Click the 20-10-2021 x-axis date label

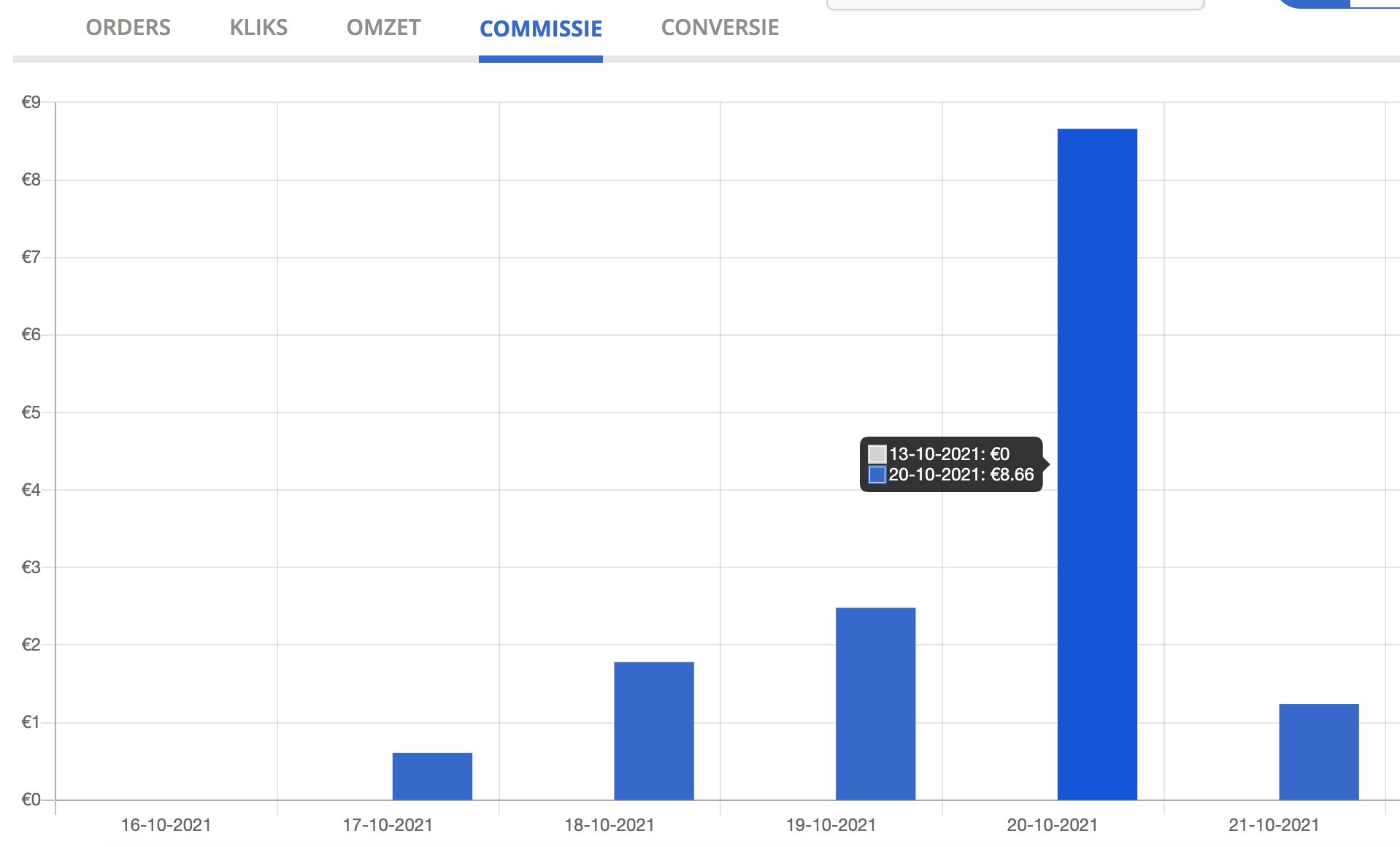pyautogui.click(x=1053, y=825)
